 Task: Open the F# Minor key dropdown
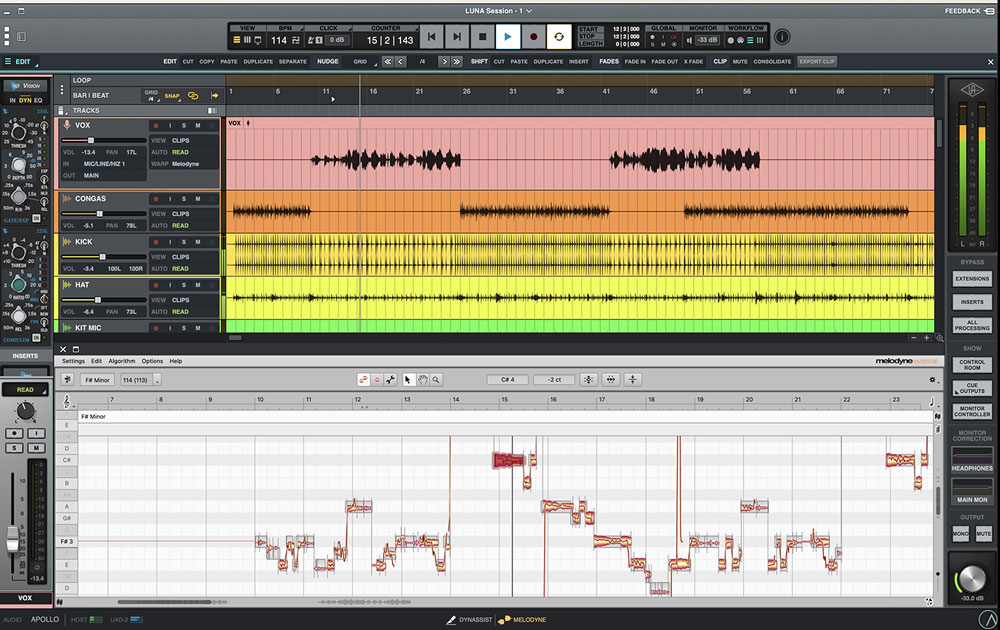pyautogui.click(x=98, y=380)
